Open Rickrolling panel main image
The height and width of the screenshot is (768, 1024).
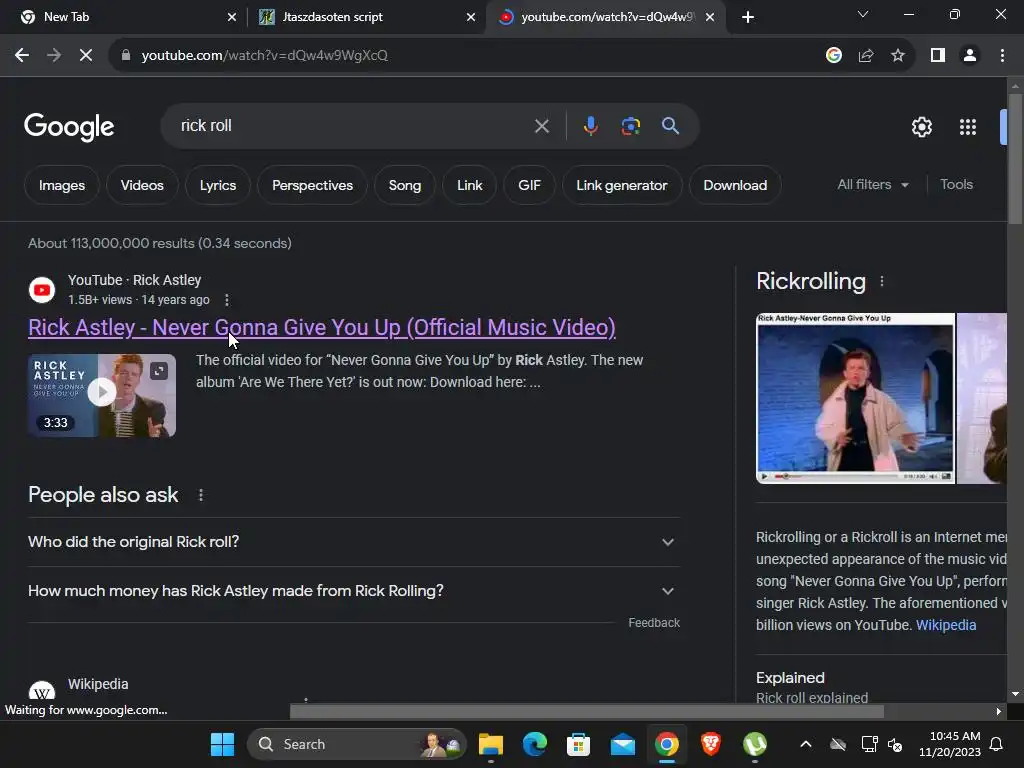(855, 398)
